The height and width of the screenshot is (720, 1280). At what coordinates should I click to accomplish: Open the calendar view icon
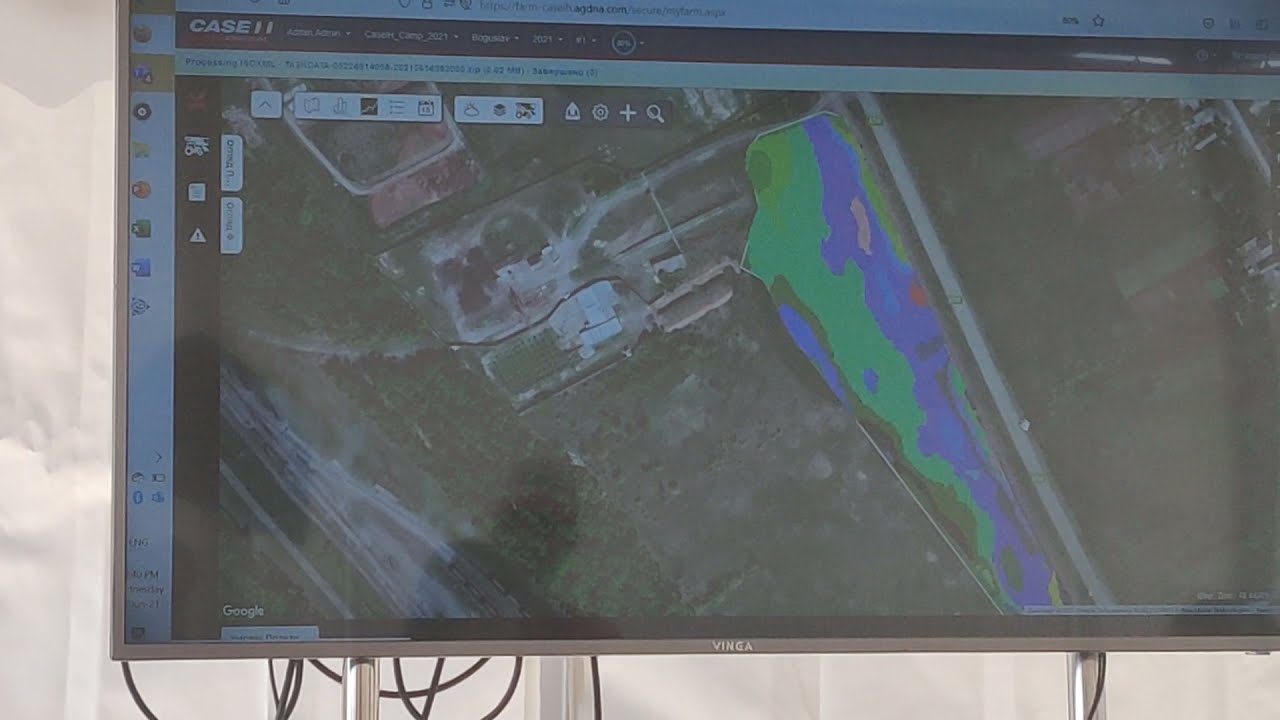click(425, 109)
